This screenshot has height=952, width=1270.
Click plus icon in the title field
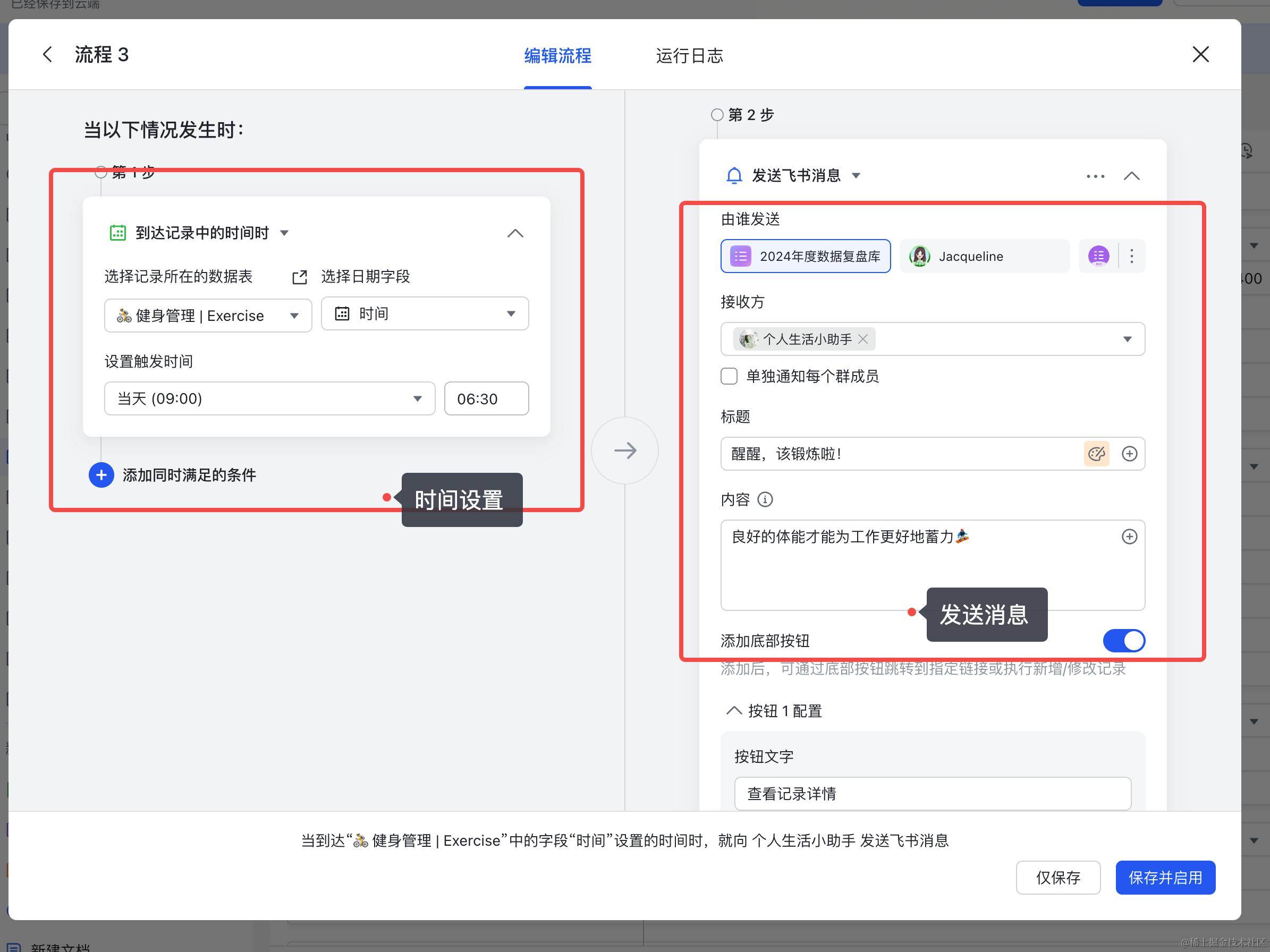1129,454
